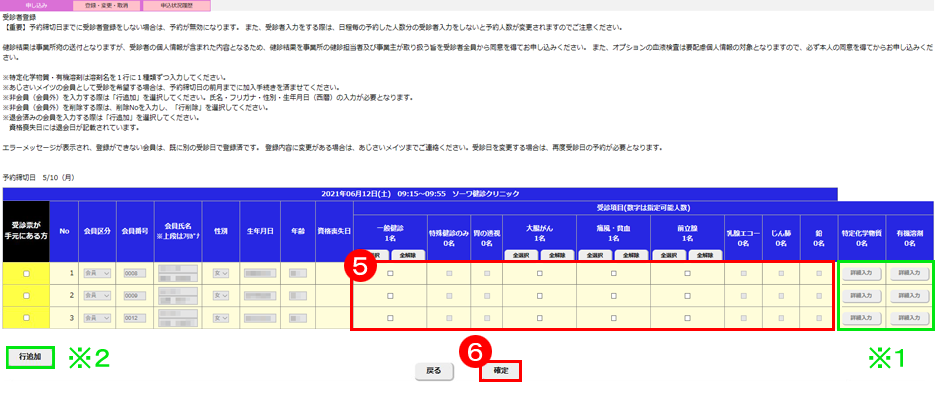Screen dimensions: 936x397
Task: Click 会員番号 field showing 0009
Action: (x=134, y=296)
